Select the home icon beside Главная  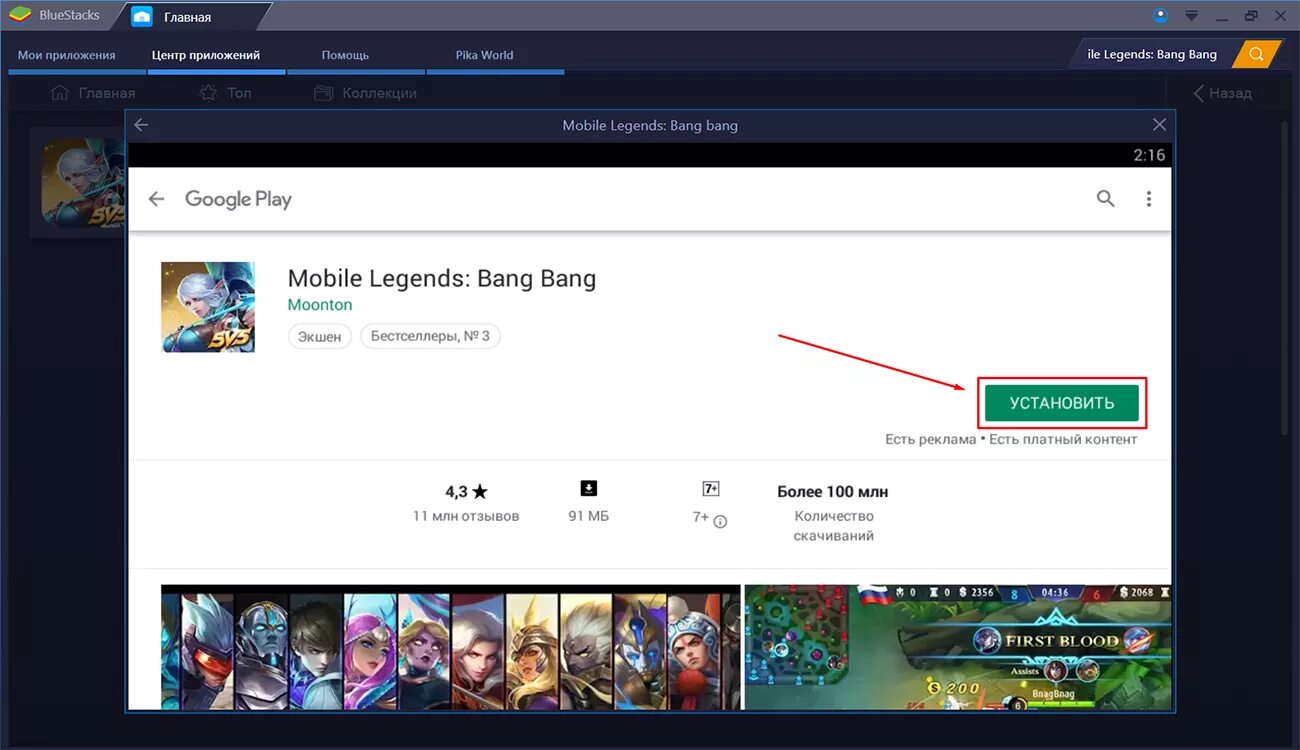pos(59,92)
